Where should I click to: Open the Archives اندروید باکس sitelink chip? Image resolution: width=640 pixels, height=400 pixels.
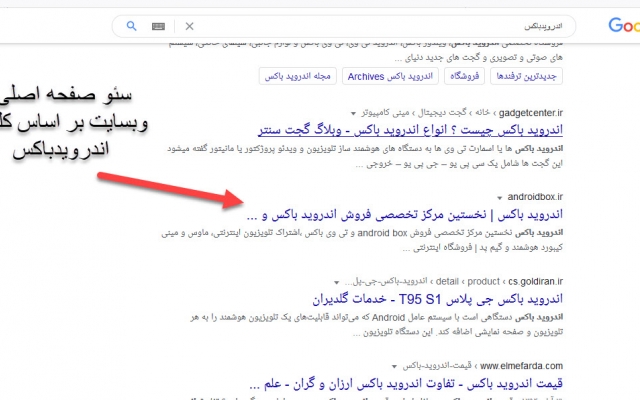coord(390,76)
